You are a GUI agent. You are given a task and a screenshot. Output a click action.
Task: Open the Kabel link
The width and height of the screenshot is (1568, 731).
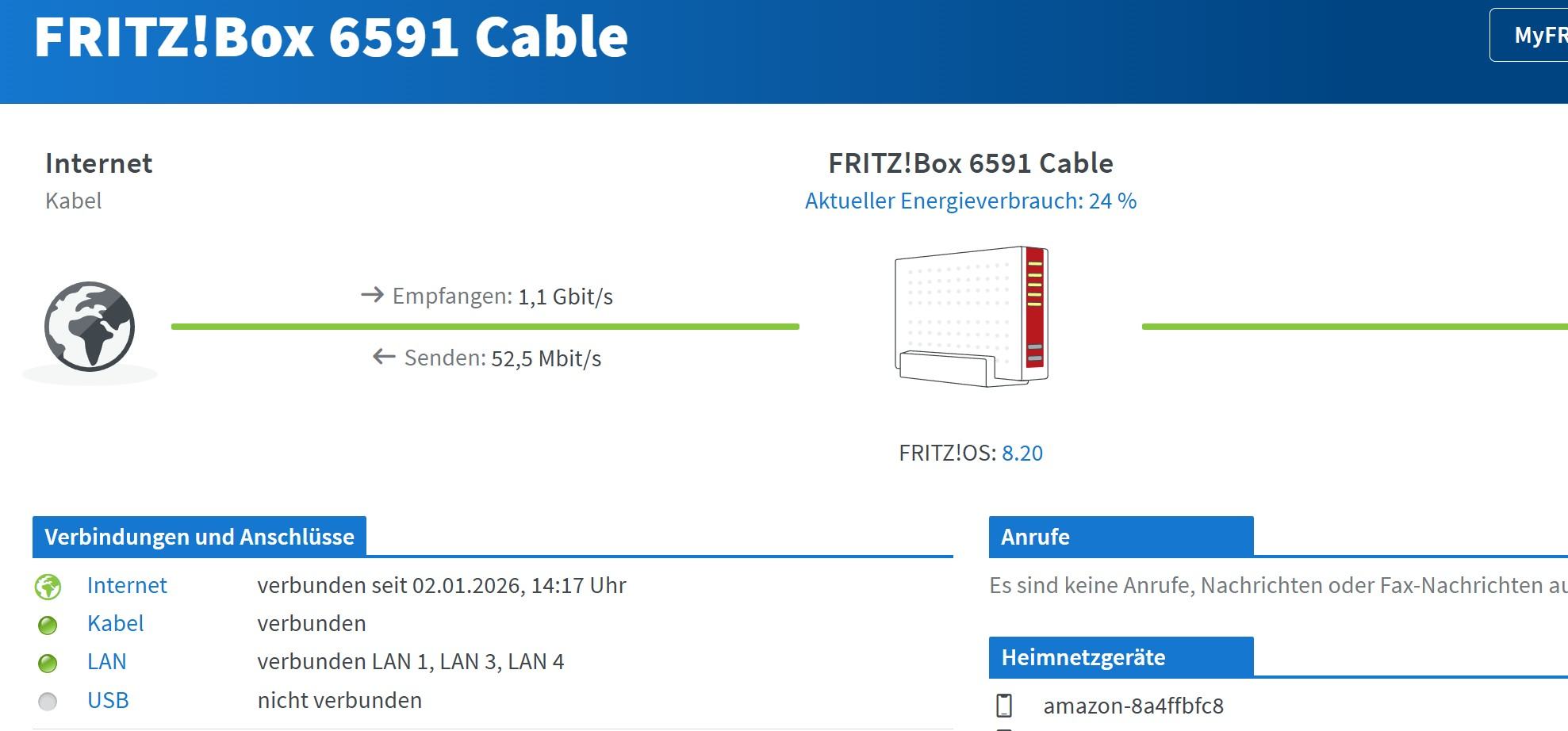115,624
